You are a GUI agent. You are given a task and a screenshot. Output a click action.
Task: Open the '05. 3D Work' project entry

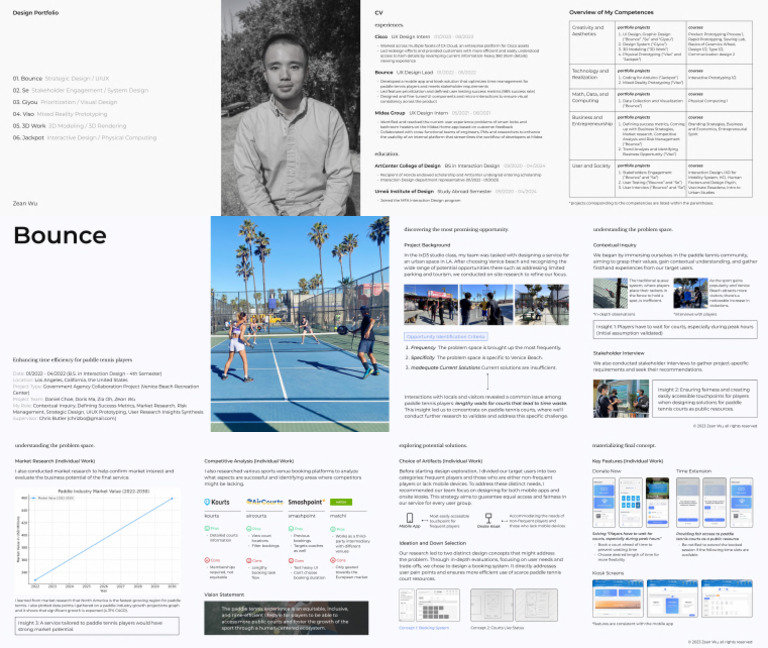69,126
